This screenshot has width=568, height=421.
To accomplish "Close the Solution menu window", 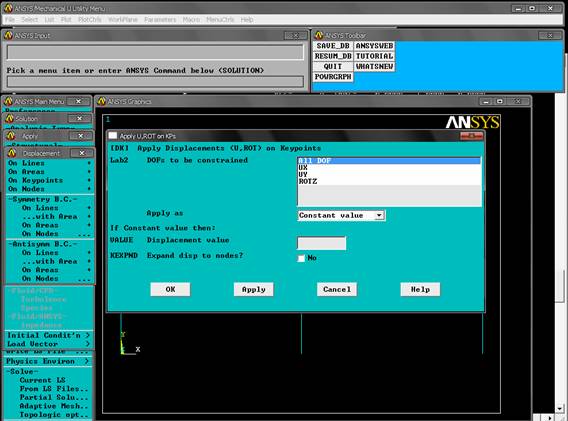I will coord(80,118).
